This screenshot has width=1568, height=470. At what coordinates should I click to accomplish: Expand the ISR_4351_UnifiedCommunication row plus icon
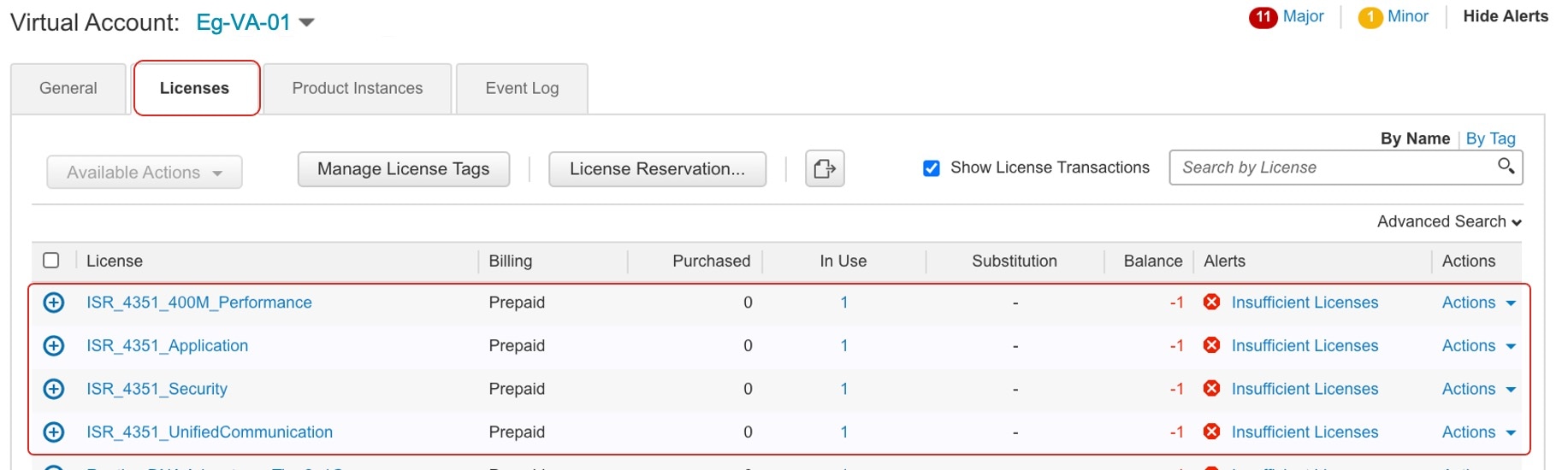54,432
